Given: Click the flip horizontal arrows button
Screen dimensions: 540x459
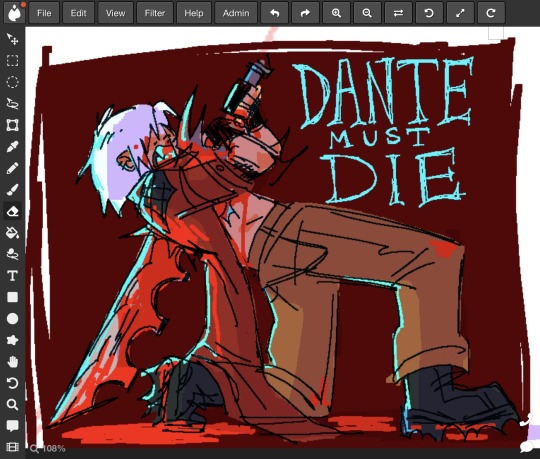Looking at the screenshot, I should click(398, 13).
